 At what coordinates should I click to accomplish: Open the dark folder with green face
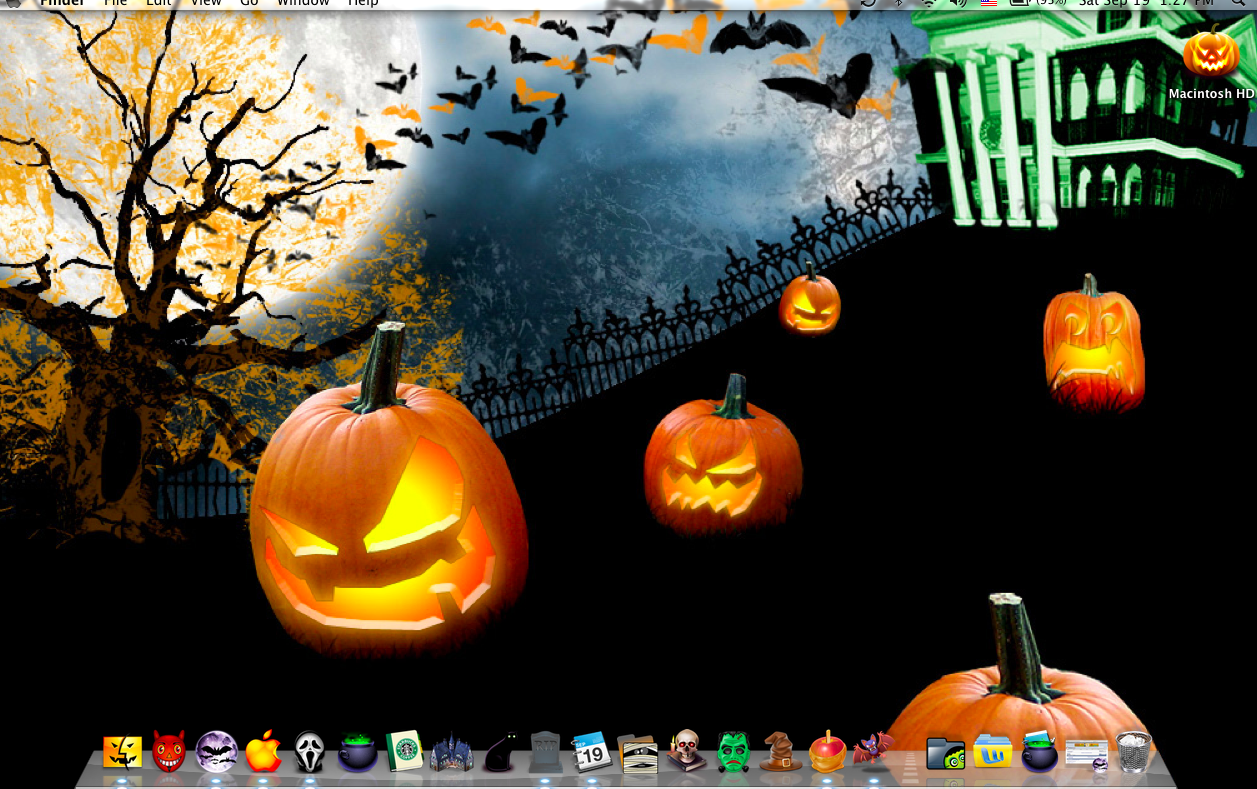point(945,753)
